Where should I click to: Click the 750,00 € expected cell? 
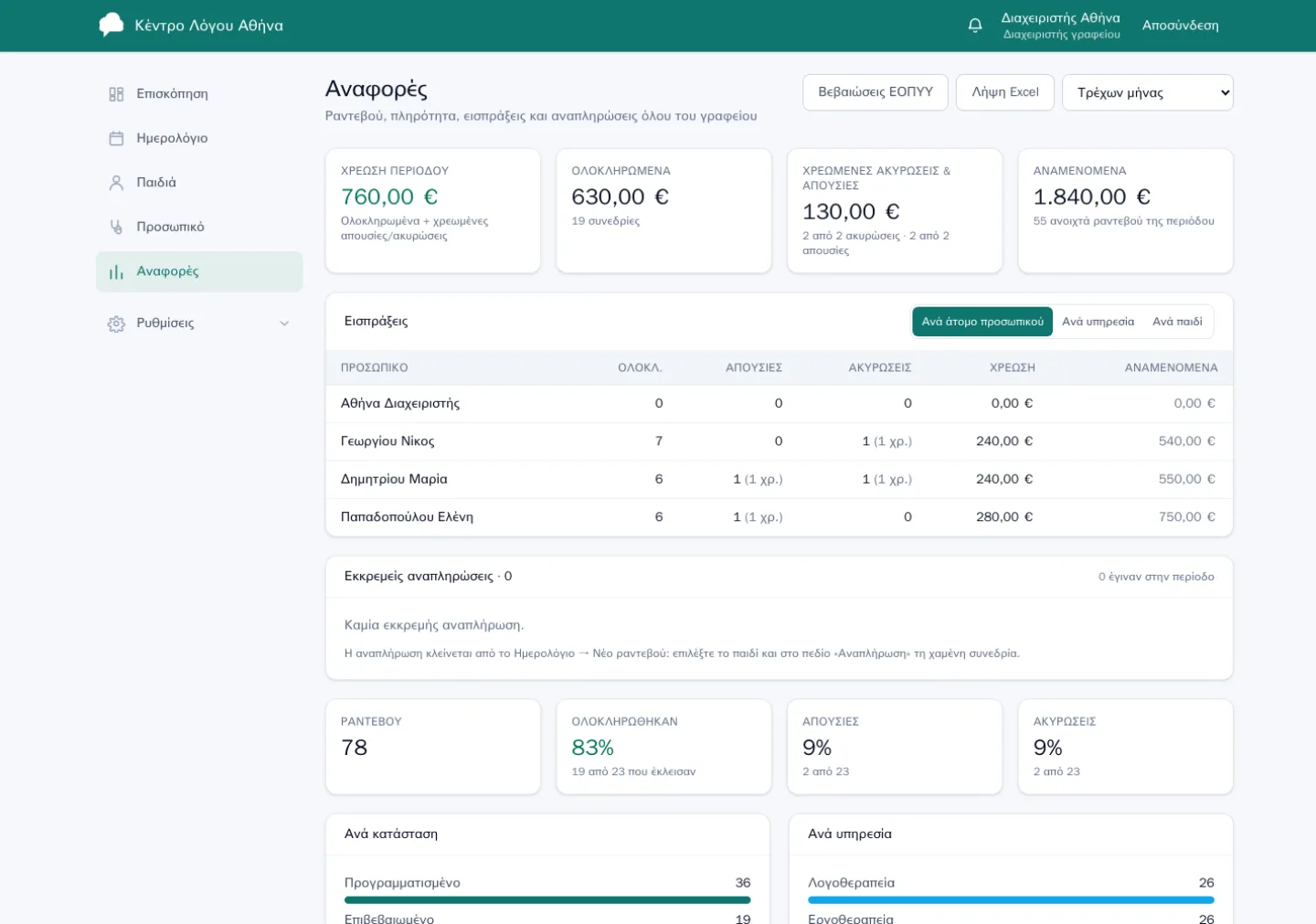point(1186,517)
